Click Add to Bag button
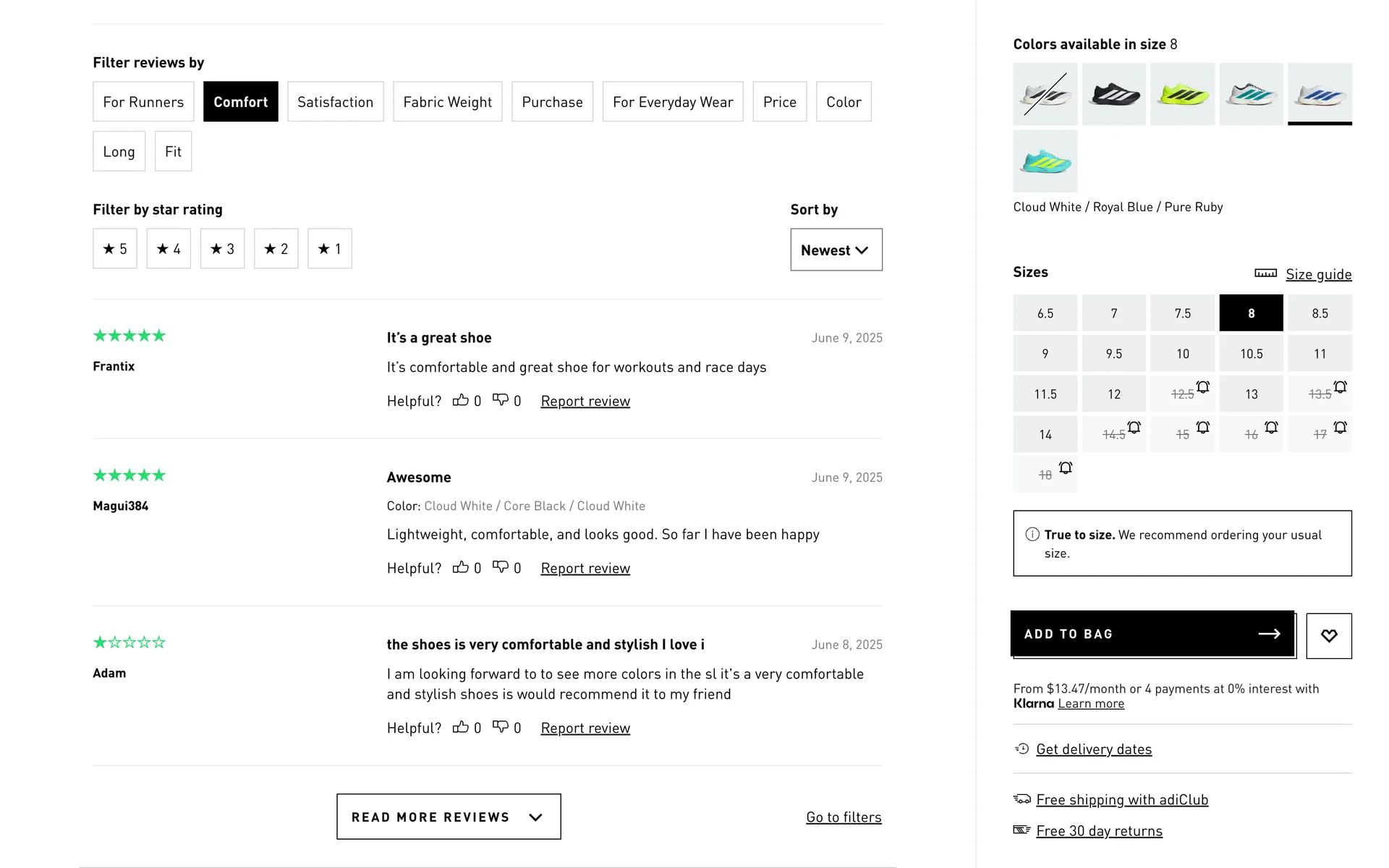The image size is (1389, 868). pos(1152,634)
